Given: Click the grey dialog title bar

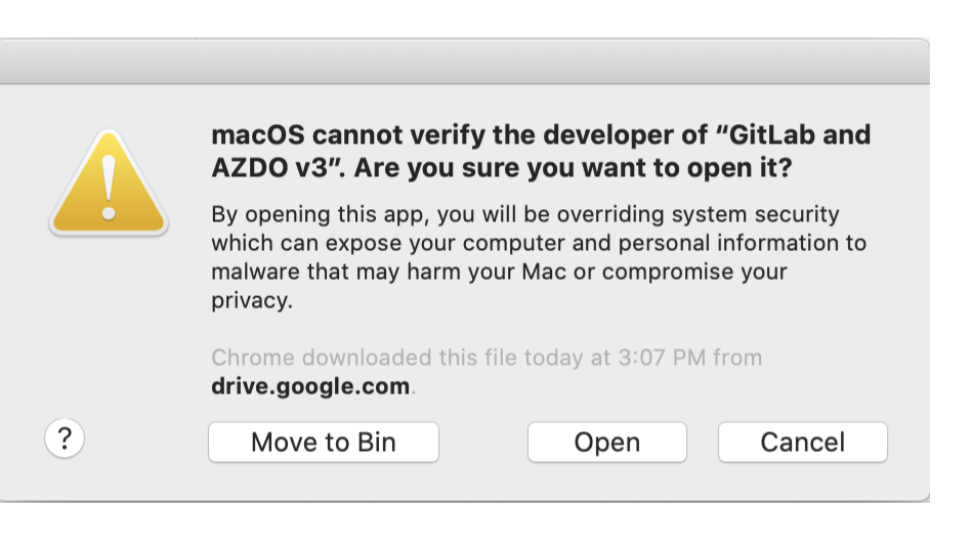Looking at the screenshot, I should click(464, 61).
